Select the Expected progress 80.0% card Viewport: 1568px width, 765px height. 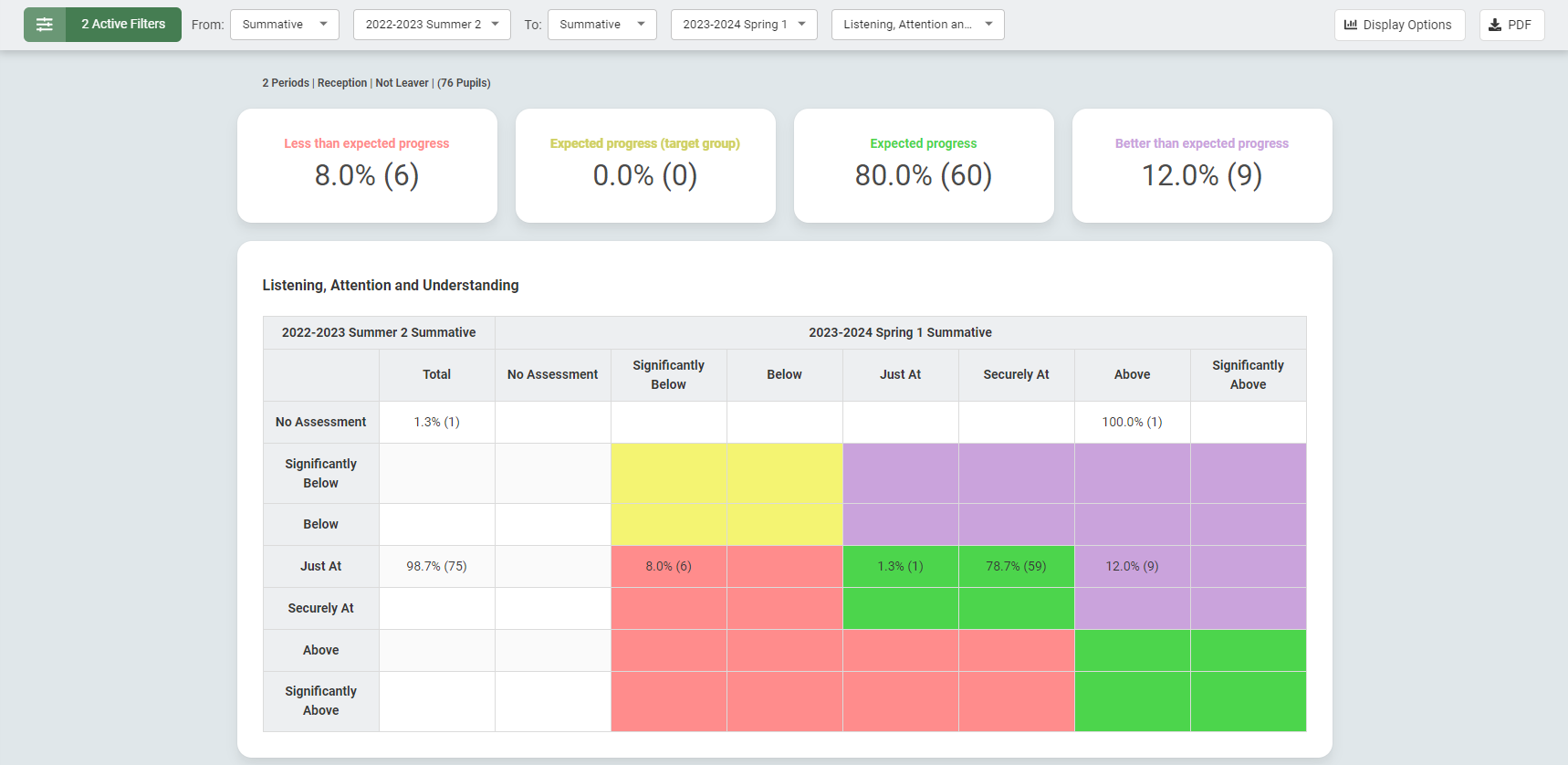point(924,165)
